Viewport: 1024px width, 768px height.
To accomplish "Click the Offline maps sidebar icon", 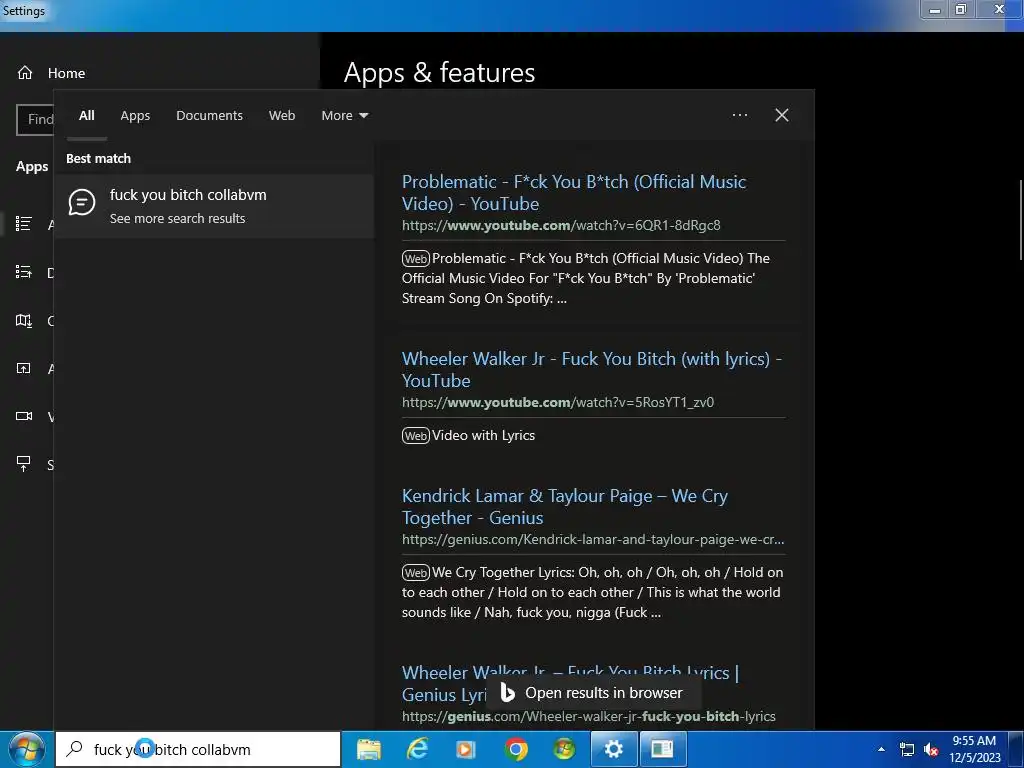I will tap(24, 320).
